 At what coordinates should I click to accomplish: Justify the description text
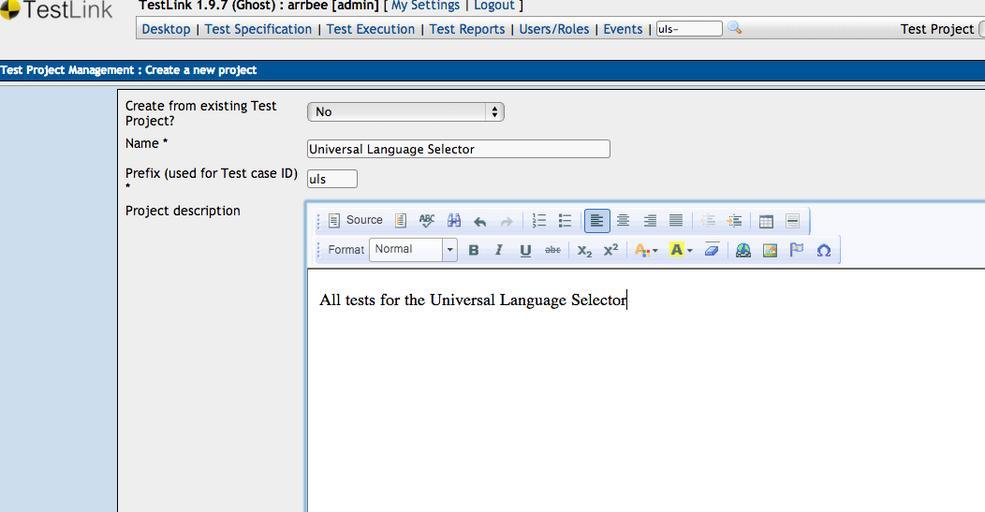click(676, 221)
